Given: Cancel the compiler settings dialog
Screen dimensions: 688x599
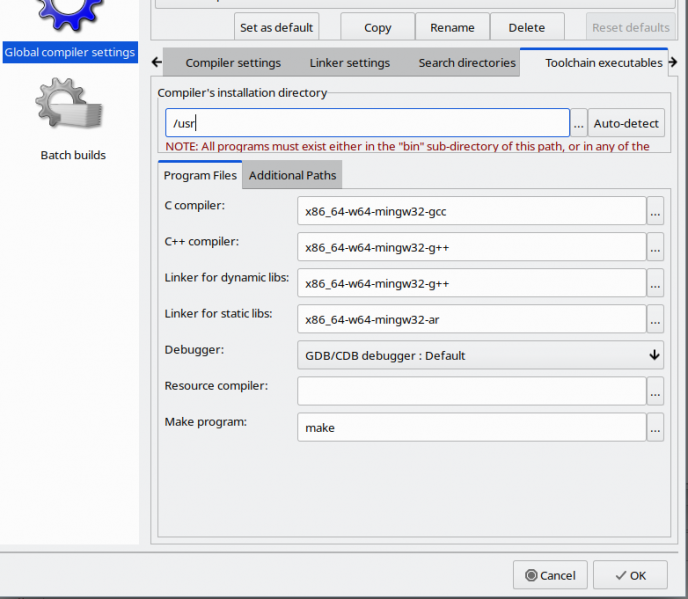Looking at the screenshot, I should pos(550,575).
